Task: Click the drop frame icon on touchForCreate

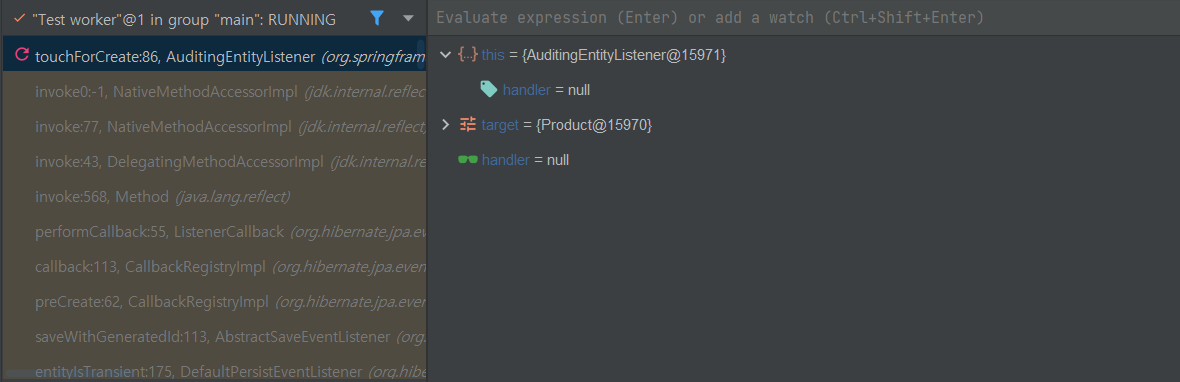Action: tap(22, 54)
